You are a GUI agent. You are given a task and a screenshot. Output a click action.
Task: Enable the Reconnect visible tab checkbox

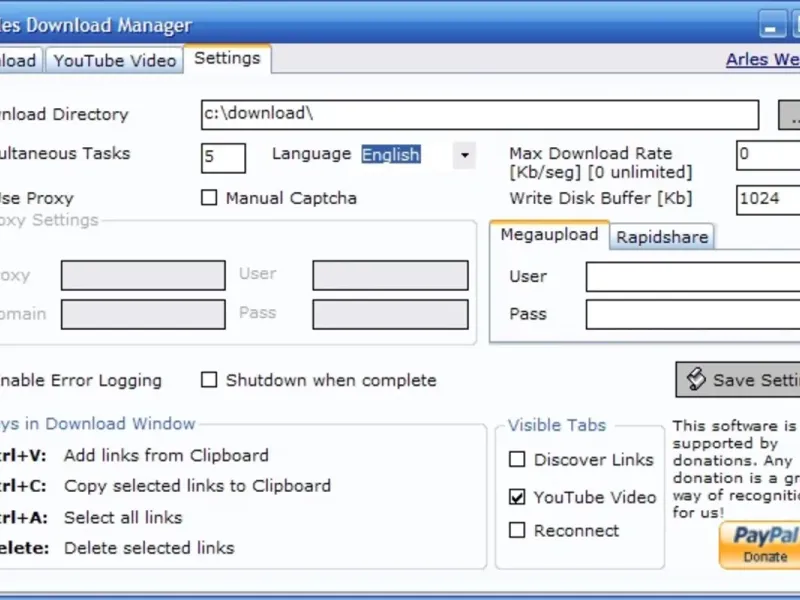point(517,530)
